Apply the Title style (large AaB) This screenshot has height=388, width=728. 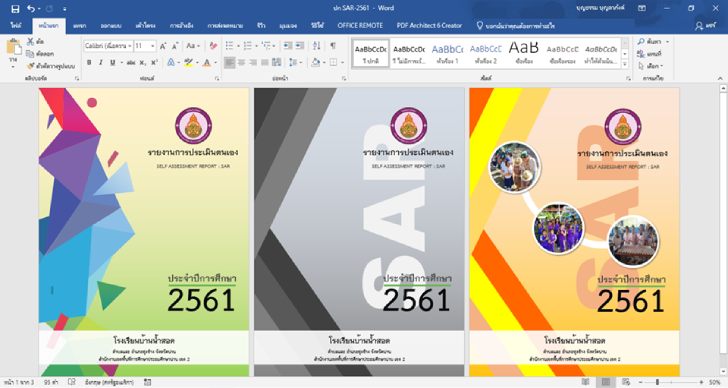click(x=524, y=53)
